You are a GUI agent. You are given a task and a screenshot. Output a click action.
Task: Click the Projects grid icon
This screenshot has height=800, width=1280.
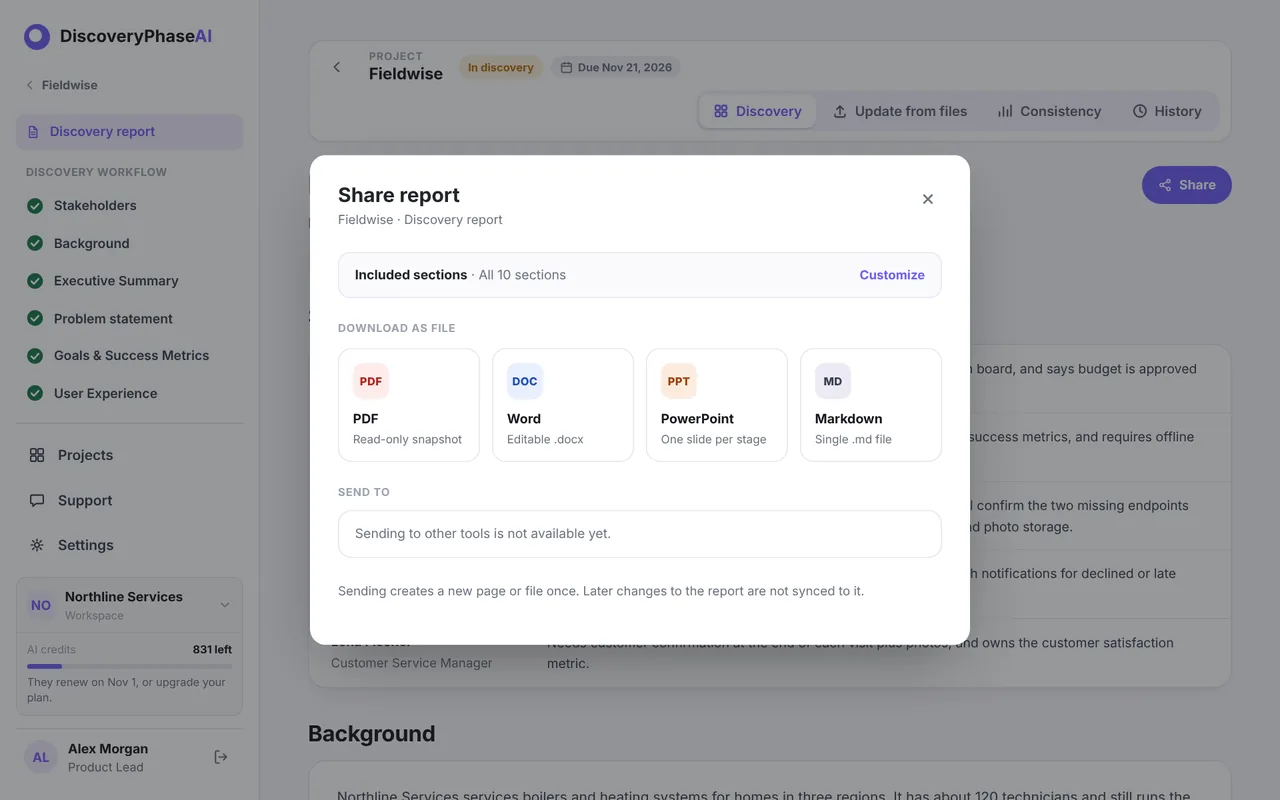[x=37, y=455]
